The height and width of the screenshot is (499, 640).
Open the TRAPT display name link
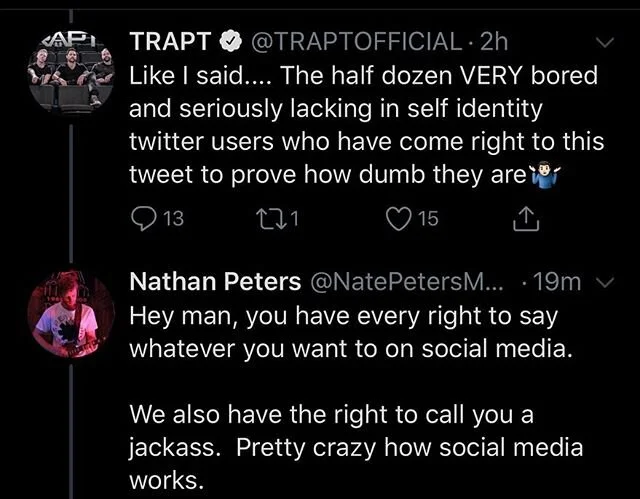pyautogui.click(x=171, y=42)
